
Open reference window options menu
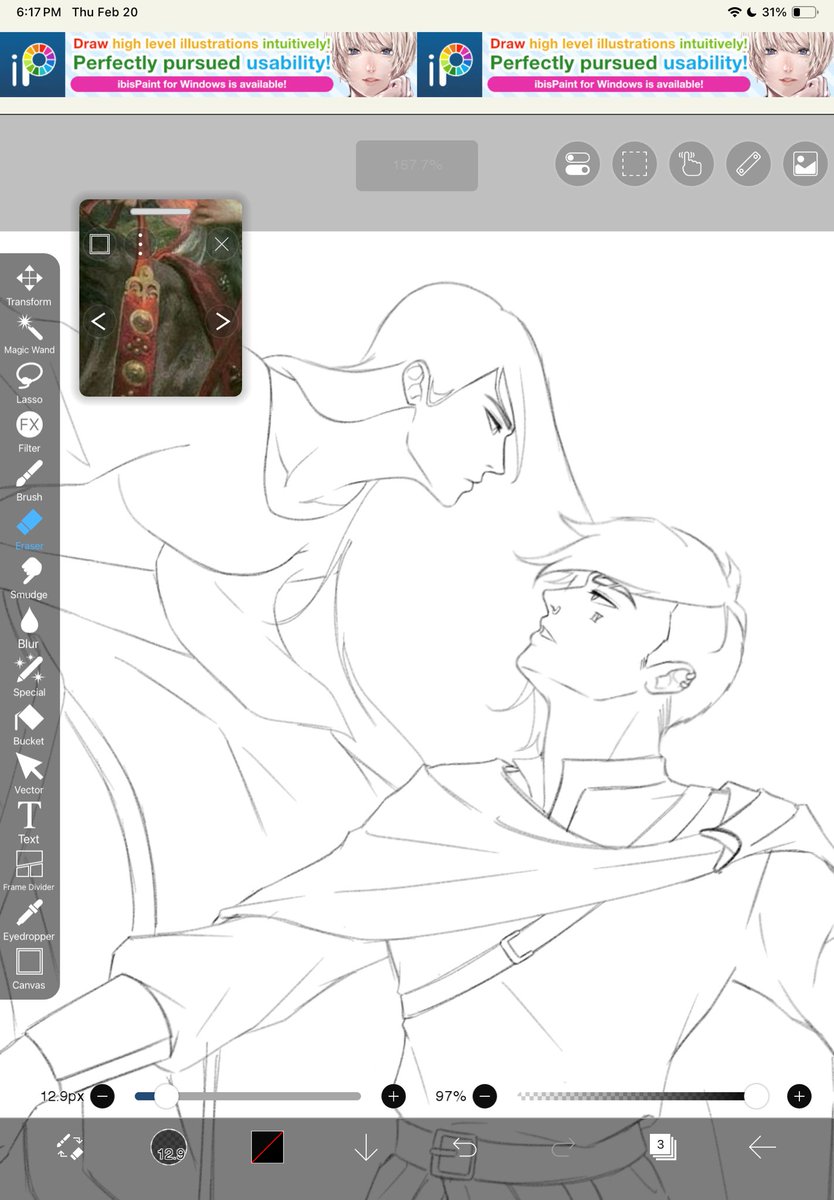point(141,245)
